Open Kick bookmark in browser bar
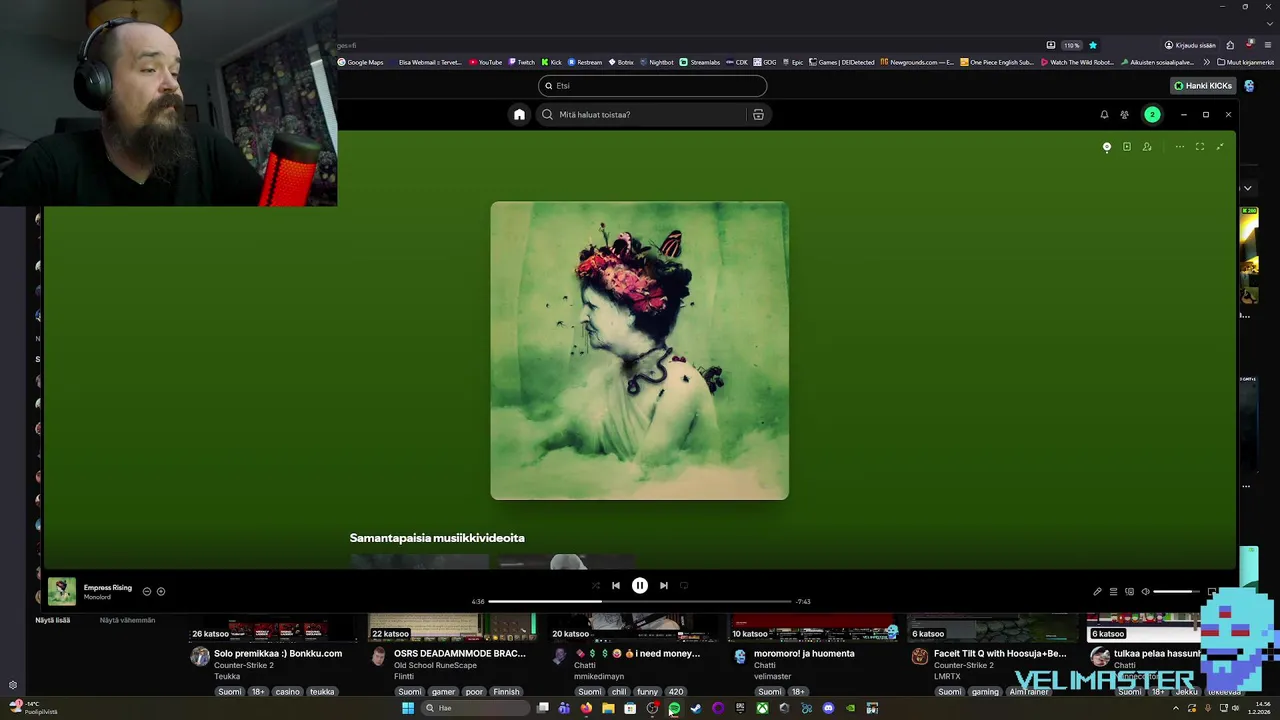 coord(551,62)
